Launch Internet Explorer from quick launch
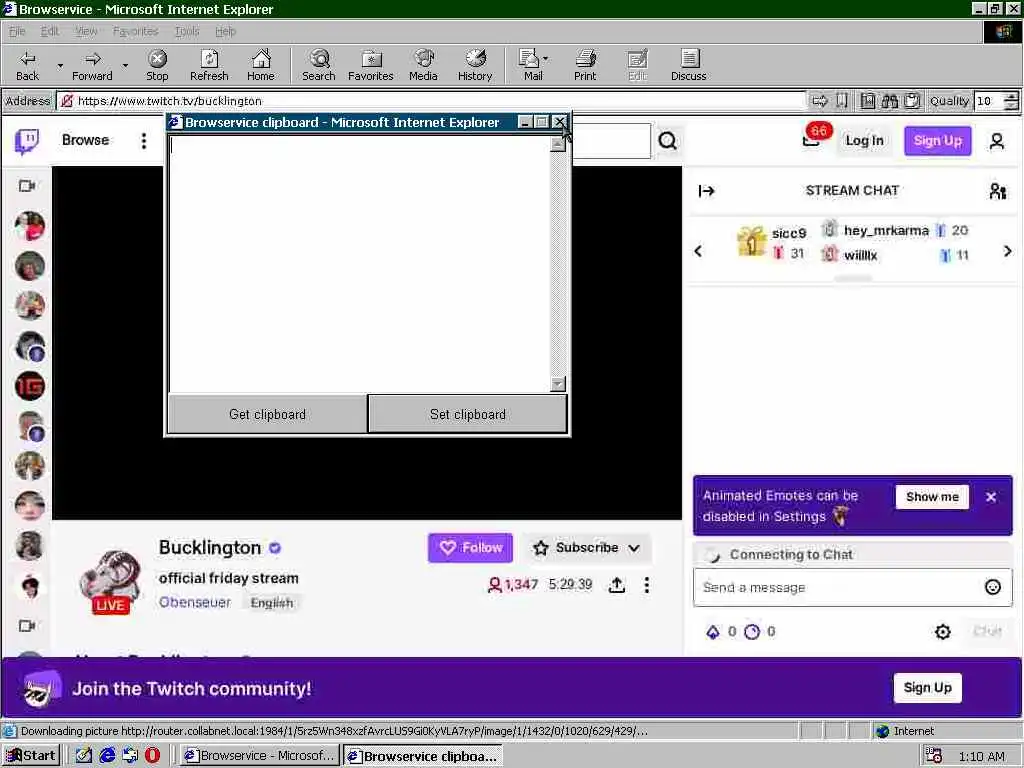 coord(107,756)
